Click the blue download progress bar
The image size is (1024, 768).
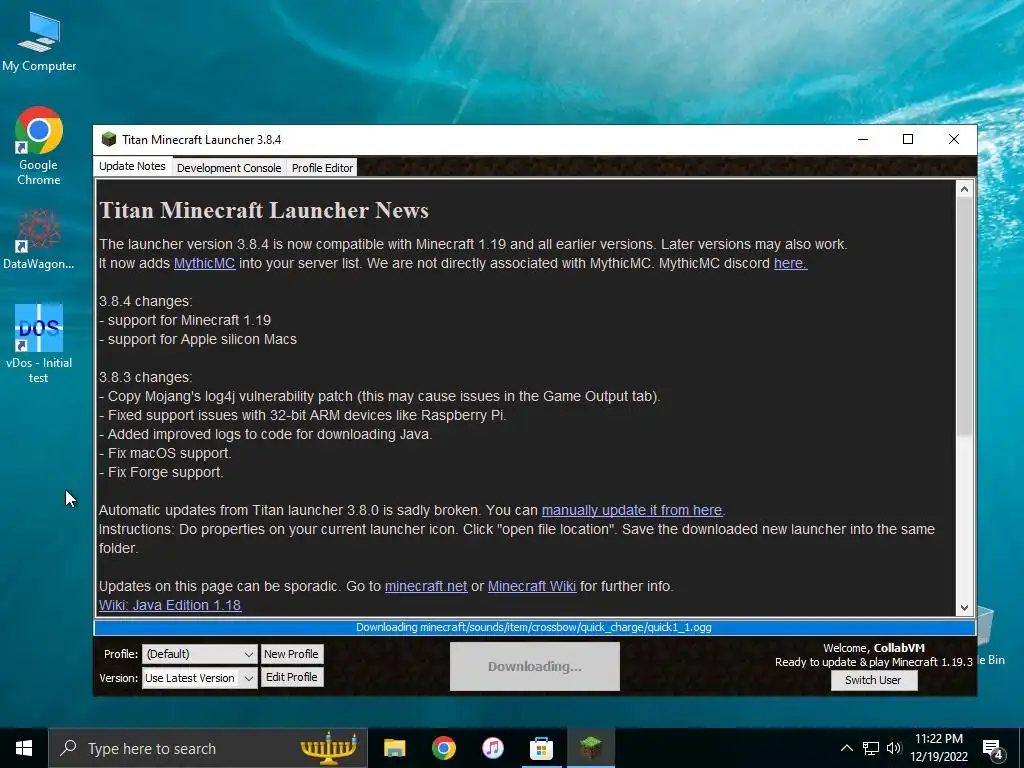click(535, 627)
